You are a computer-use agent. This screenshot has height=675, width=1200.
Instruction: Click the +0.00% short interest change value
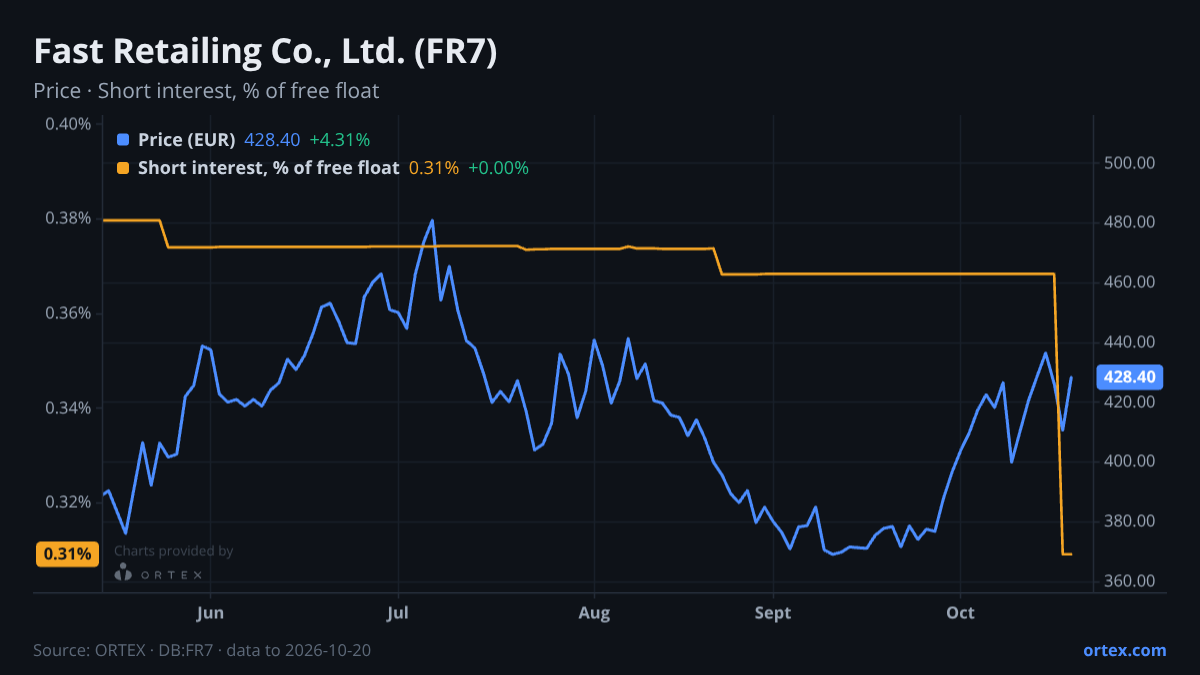(x=498, y=168)
